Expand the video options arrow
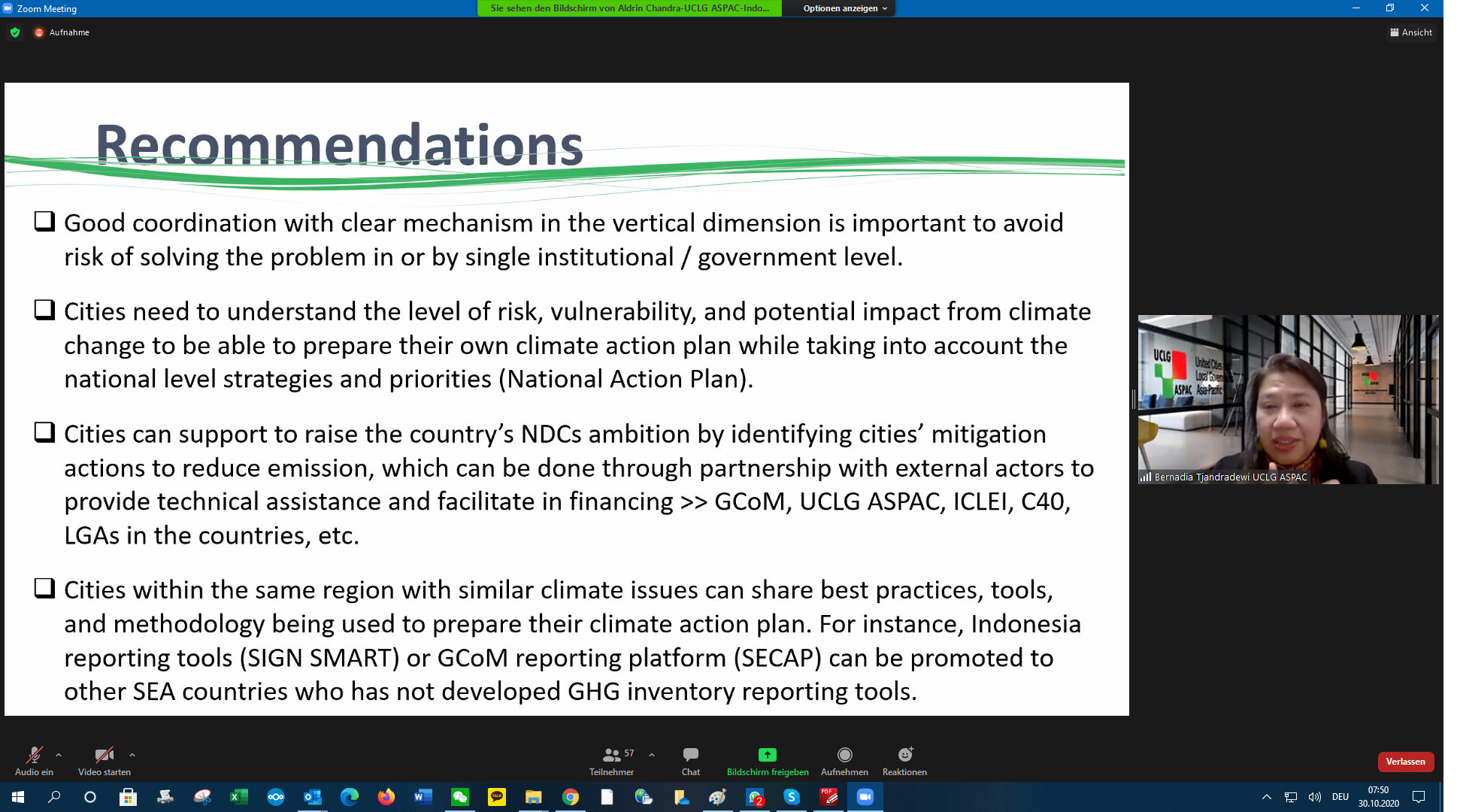The height and width of the screenshot is (812, 1457). point(132,755)
